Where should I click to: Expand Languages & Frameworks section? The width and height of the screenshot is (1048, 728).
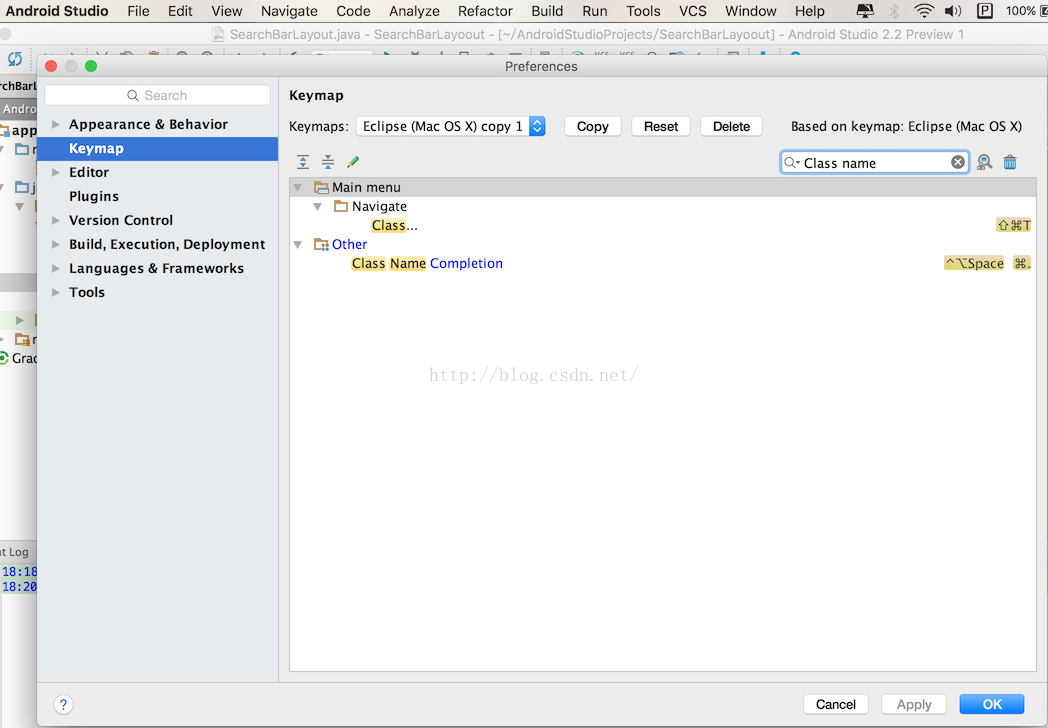56,269
